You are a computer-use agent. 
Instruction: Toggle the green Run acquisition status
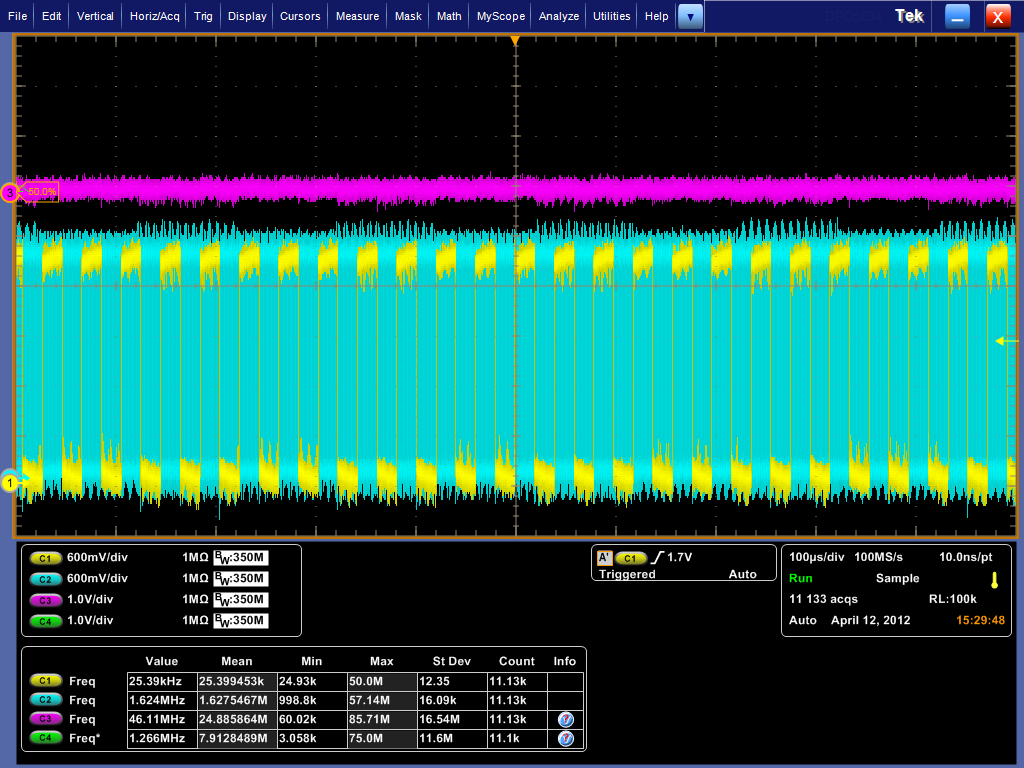[800, 578]
